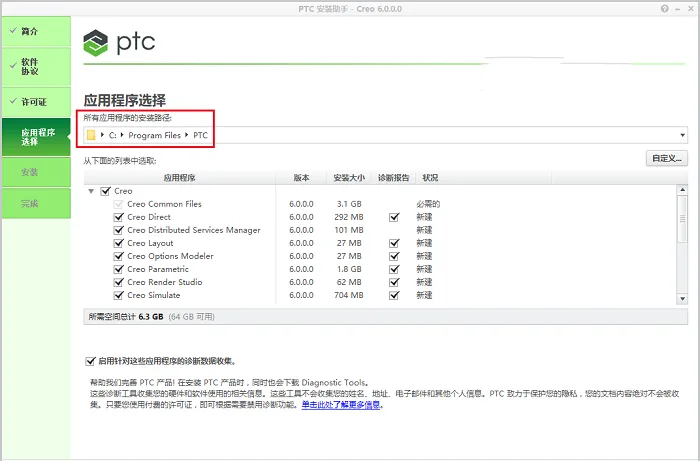Click the 完成 step in sidebar
700x461 pixels.
point(36,204)
